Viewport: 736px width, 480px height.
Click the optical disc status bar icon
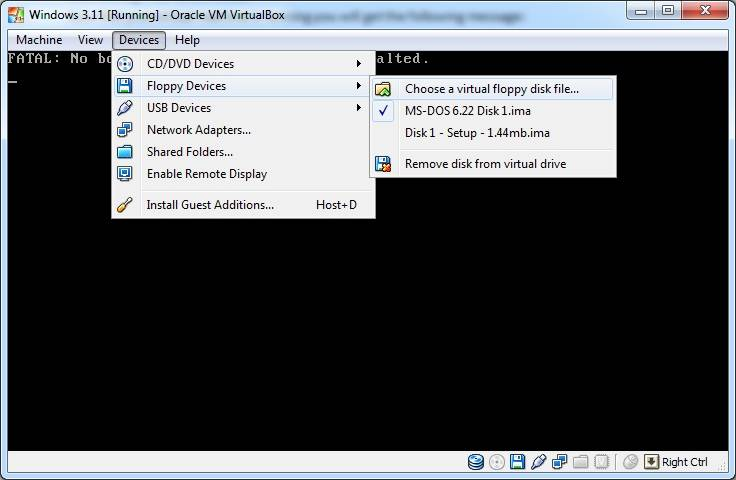[x=497, y=462]
